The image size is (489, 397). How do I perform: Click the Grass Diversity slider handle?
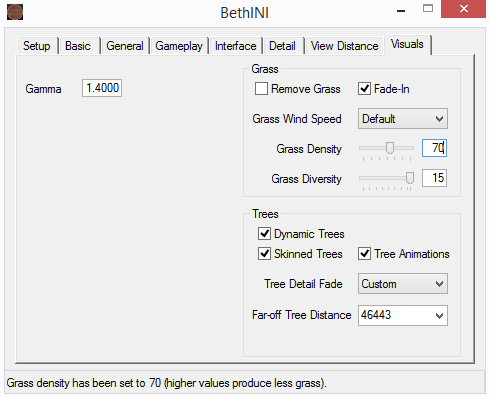[x=410, y=178]
